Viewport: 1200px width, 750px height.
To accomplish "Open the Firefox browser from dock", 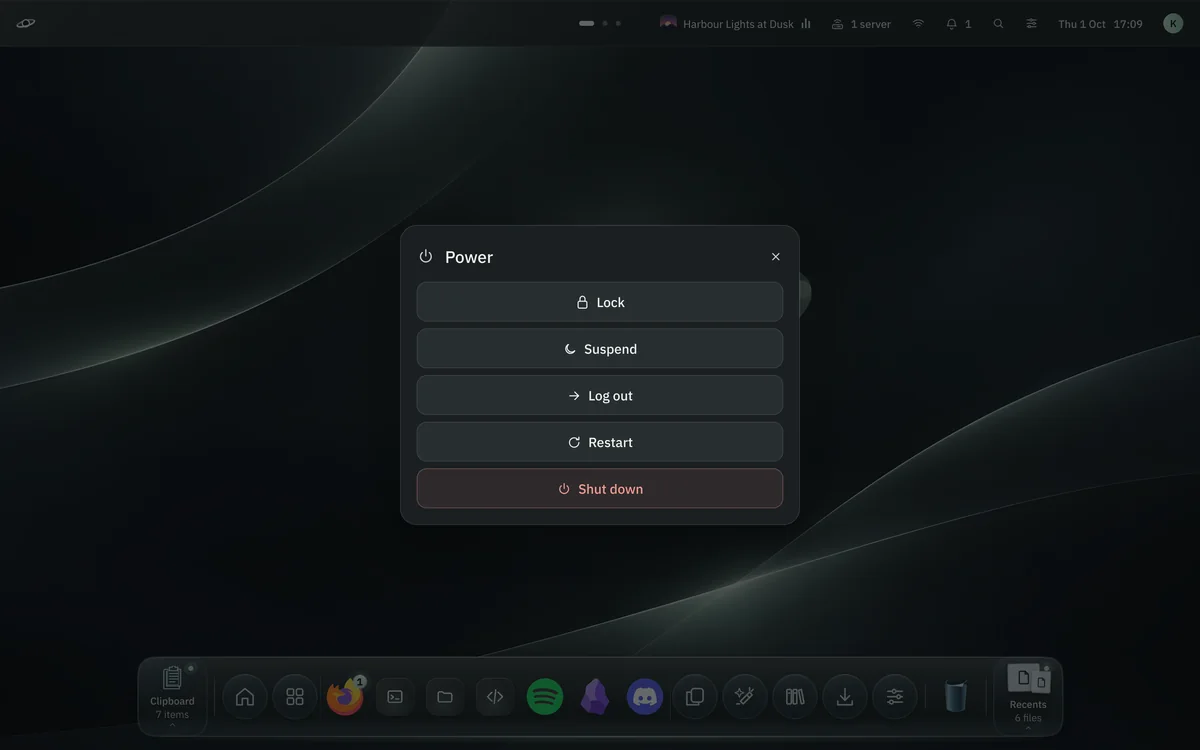I will tap(345, 697).
